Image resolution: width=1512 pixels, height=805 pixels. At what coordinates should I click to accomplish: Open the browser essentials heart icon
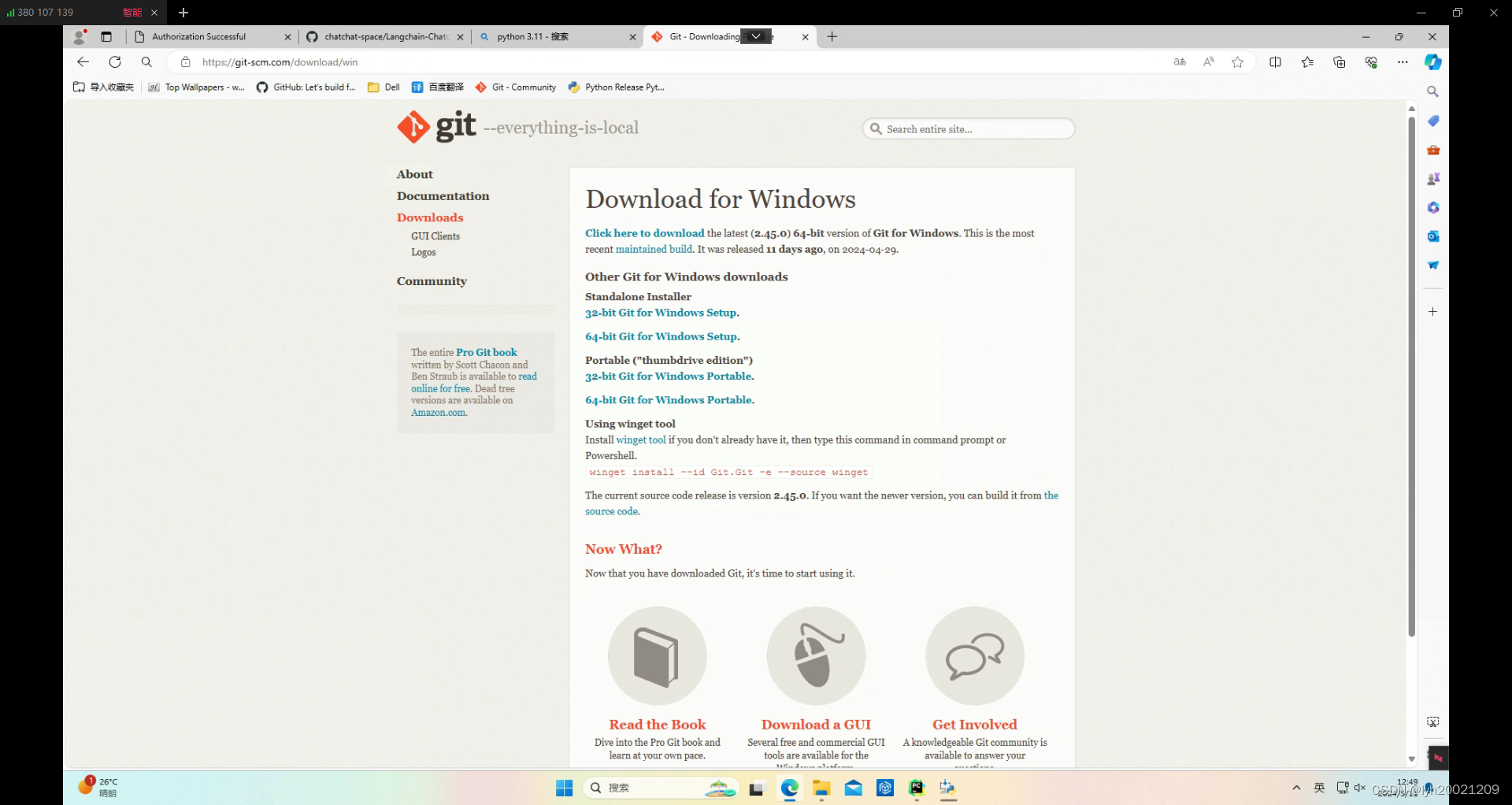(x=1371, y=62)
